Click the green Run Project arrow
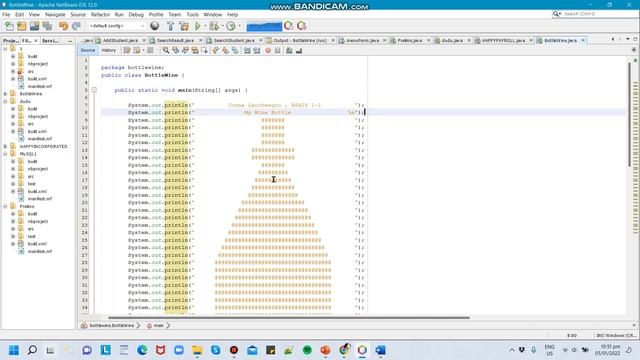This screenshot has height=360, width=640. click(x=198, y=26)
